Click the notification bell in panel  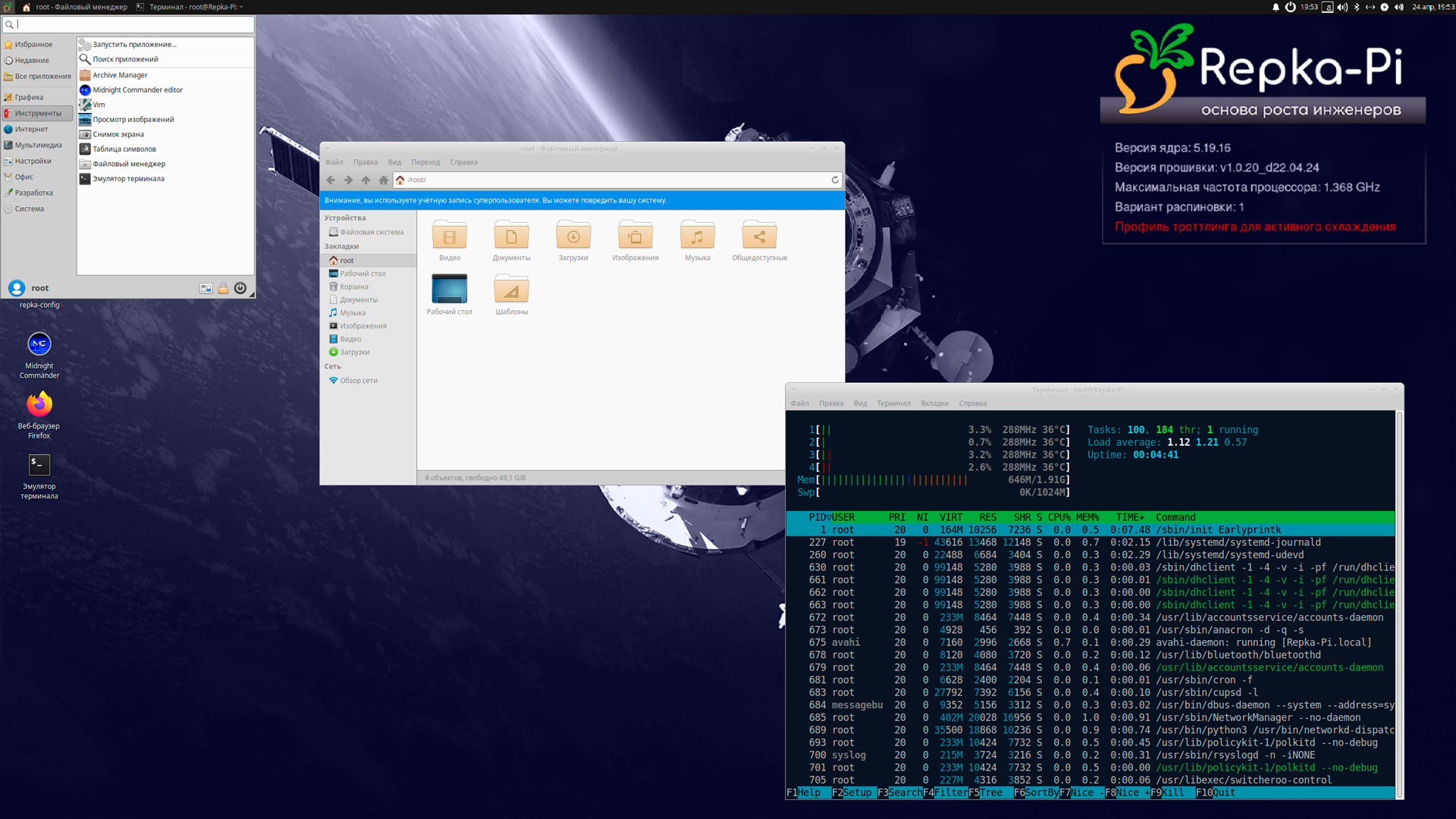click(1276, 7)
